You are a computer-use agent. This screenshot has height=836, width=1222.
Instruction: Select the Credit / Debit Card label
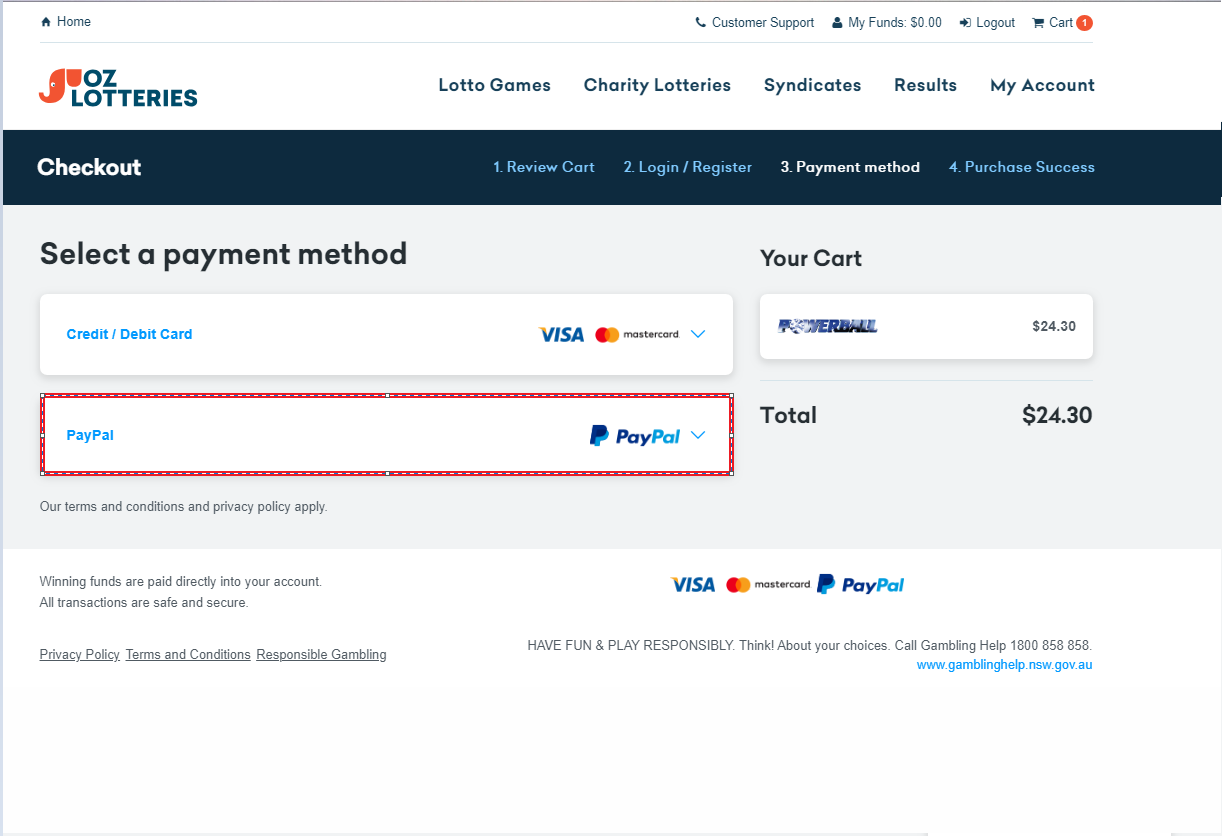(129, 335)
